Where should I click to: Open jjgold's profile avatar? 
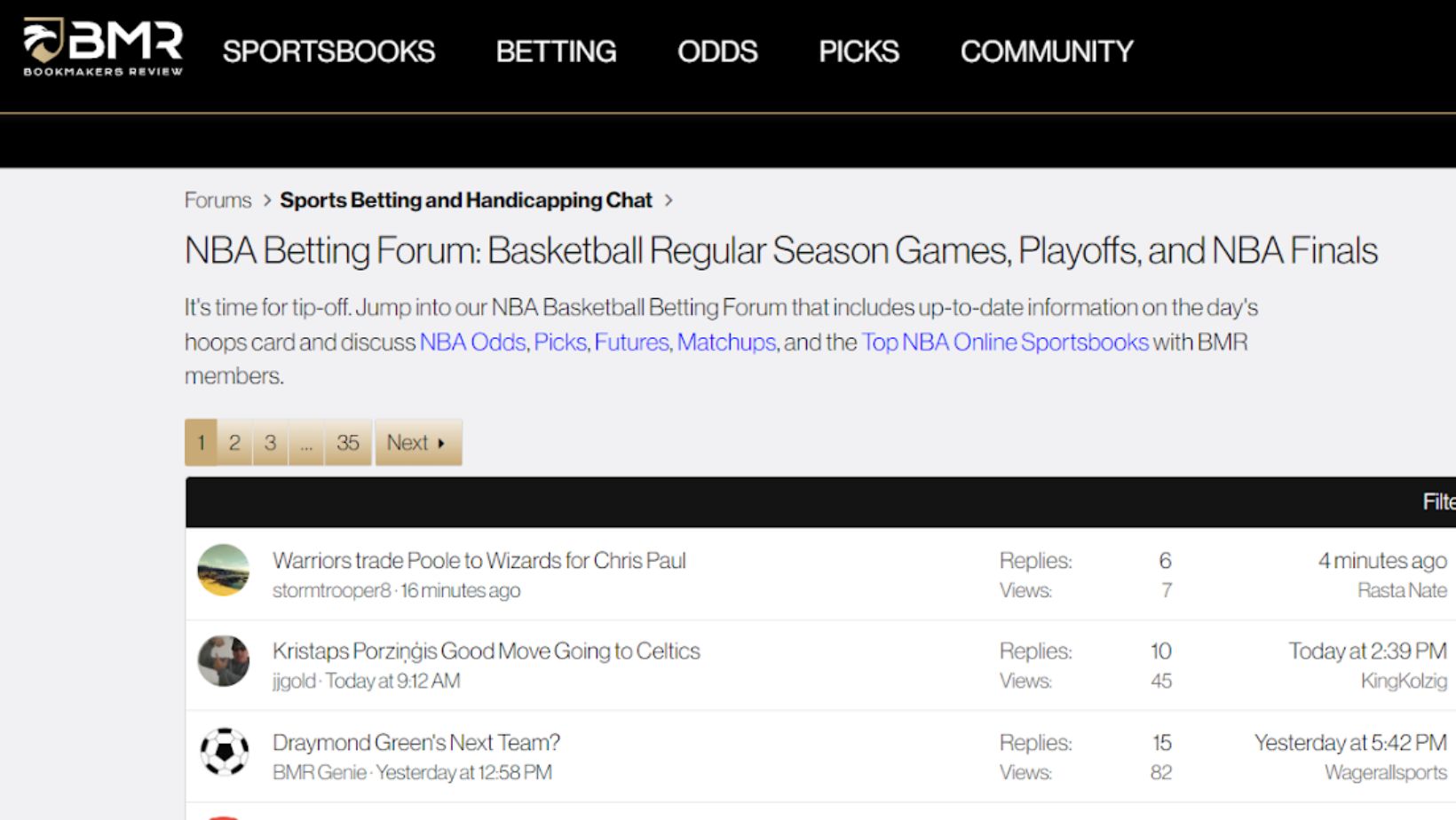(224, 661)
